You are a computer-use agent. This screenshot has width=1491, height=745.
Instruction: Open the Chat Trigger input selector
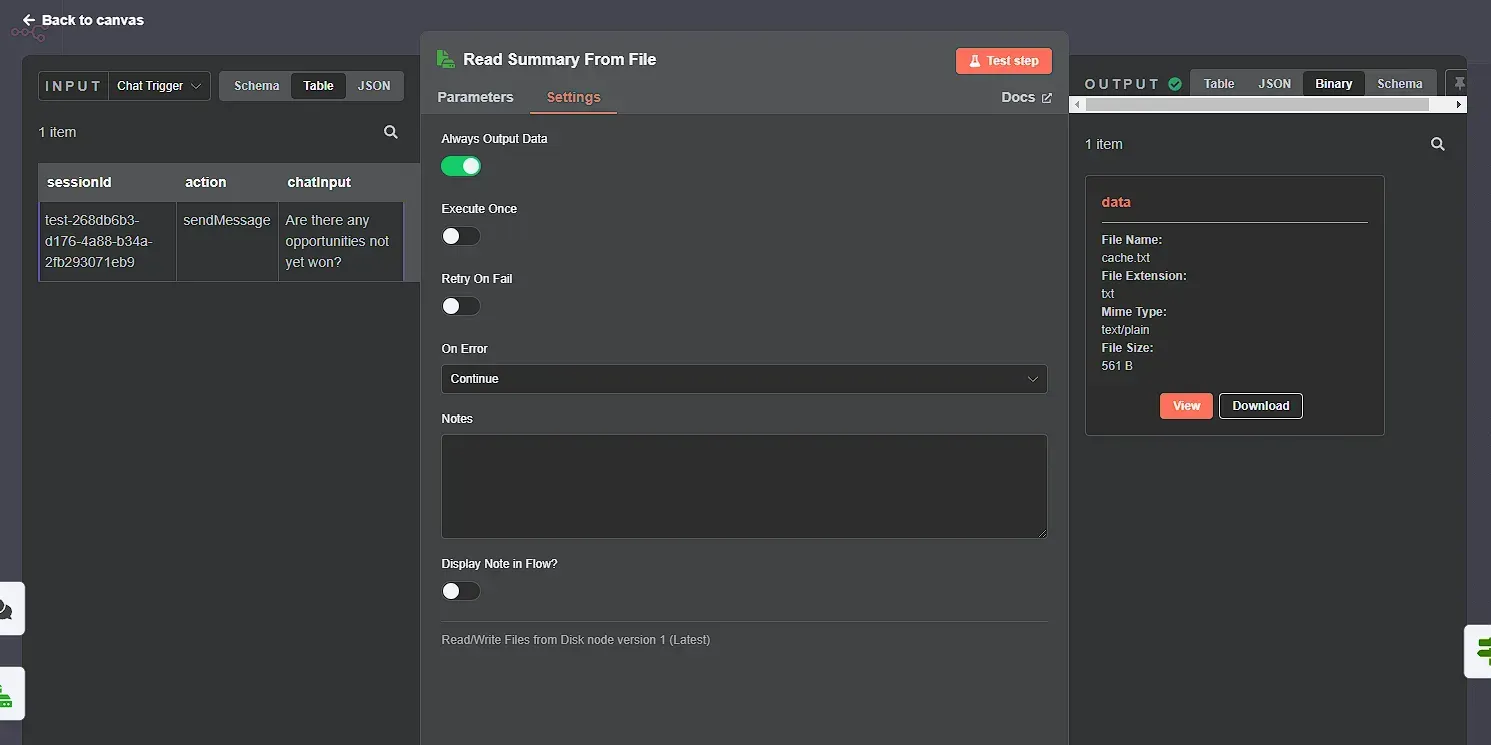coord(158,86)
